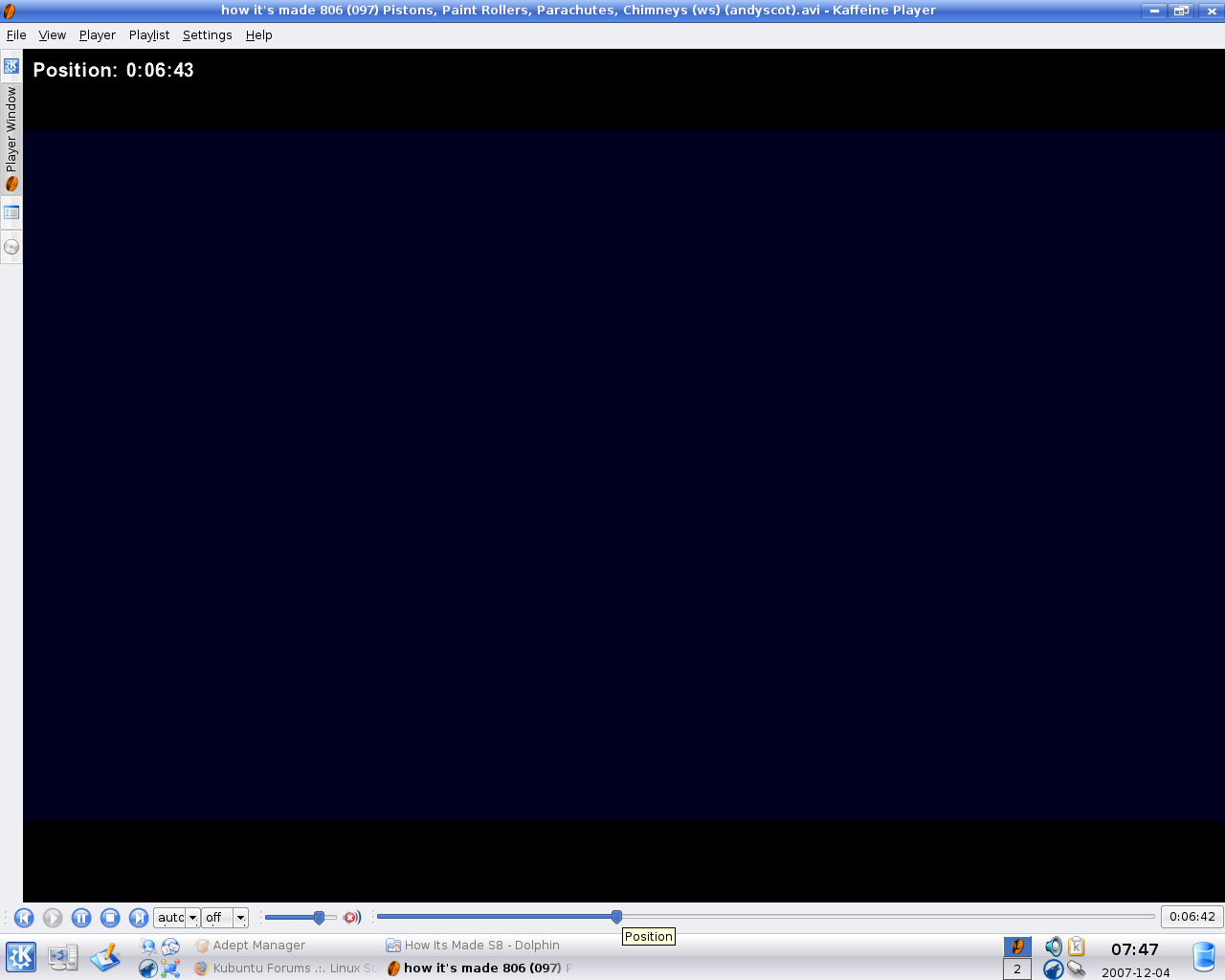Open the Settings menu
Screen dimensions: 1225x980
coord(207,35)
